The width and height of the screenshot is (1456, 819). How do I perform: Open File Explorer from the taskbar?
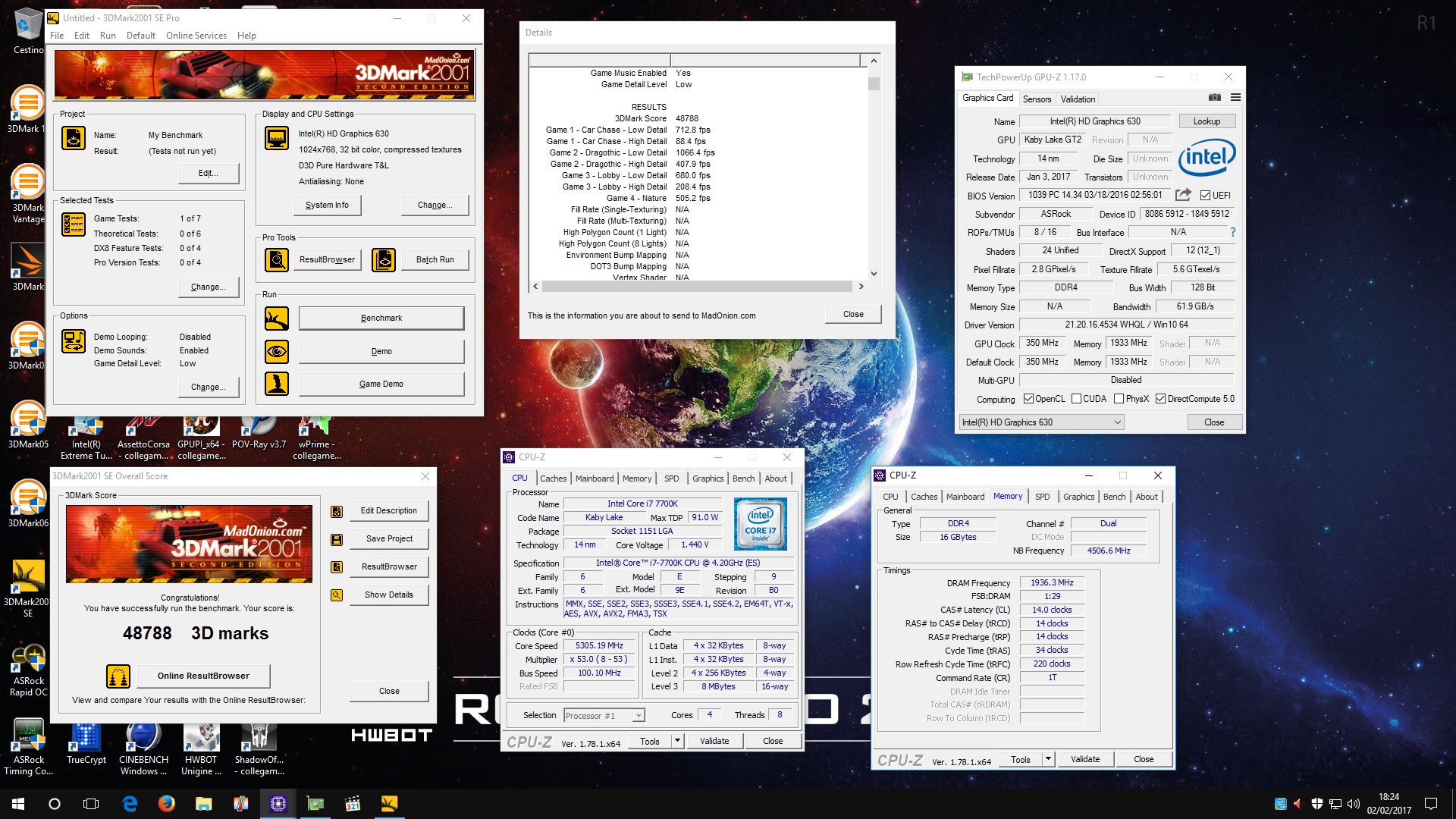[203, 804]
